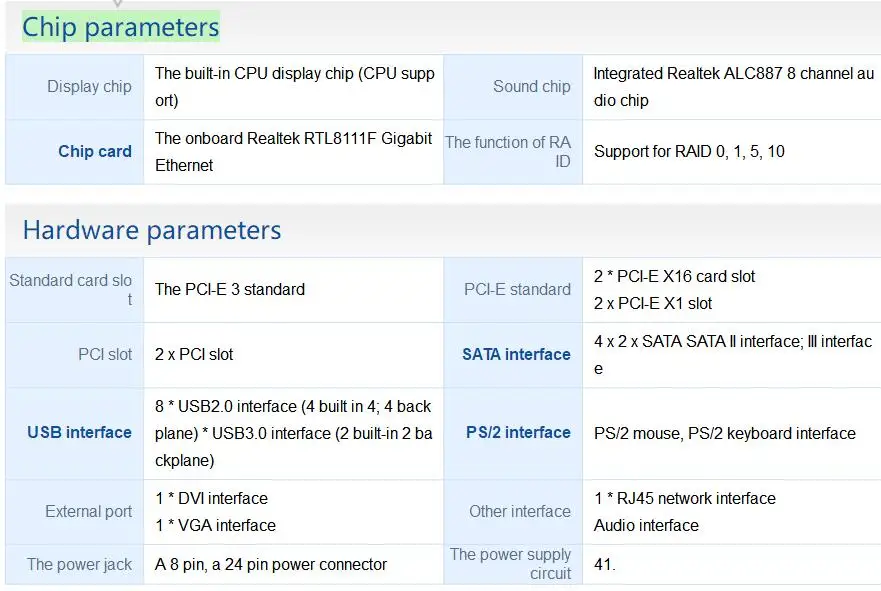
Task: Click the PCI-E 3 standard value
Action: coord(230,290)
